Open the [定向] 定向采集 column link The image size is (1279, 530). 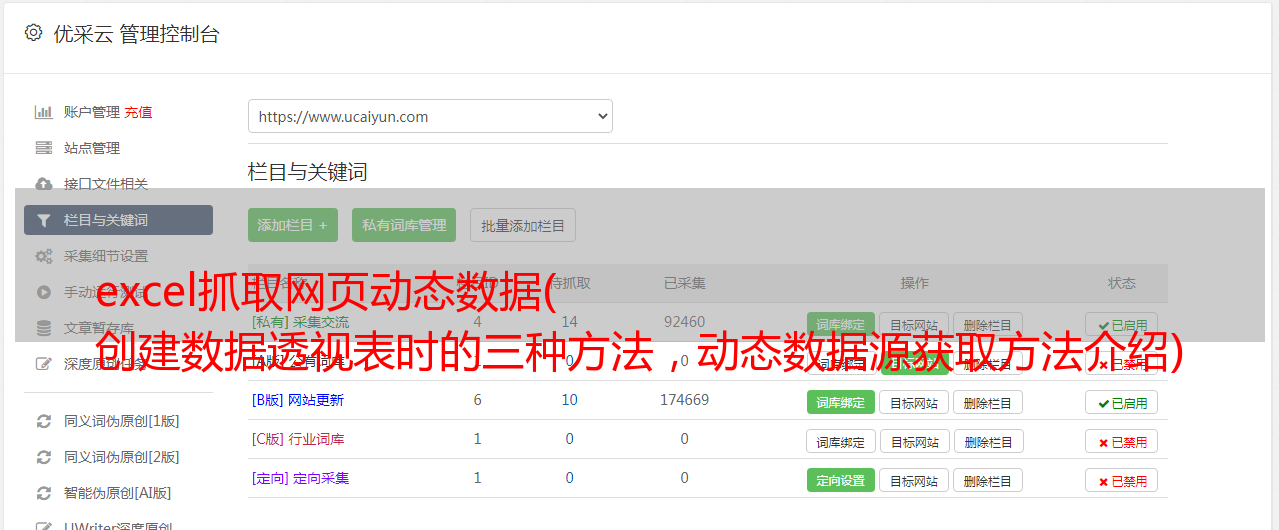pyautogui.click(x=300, y=478)
